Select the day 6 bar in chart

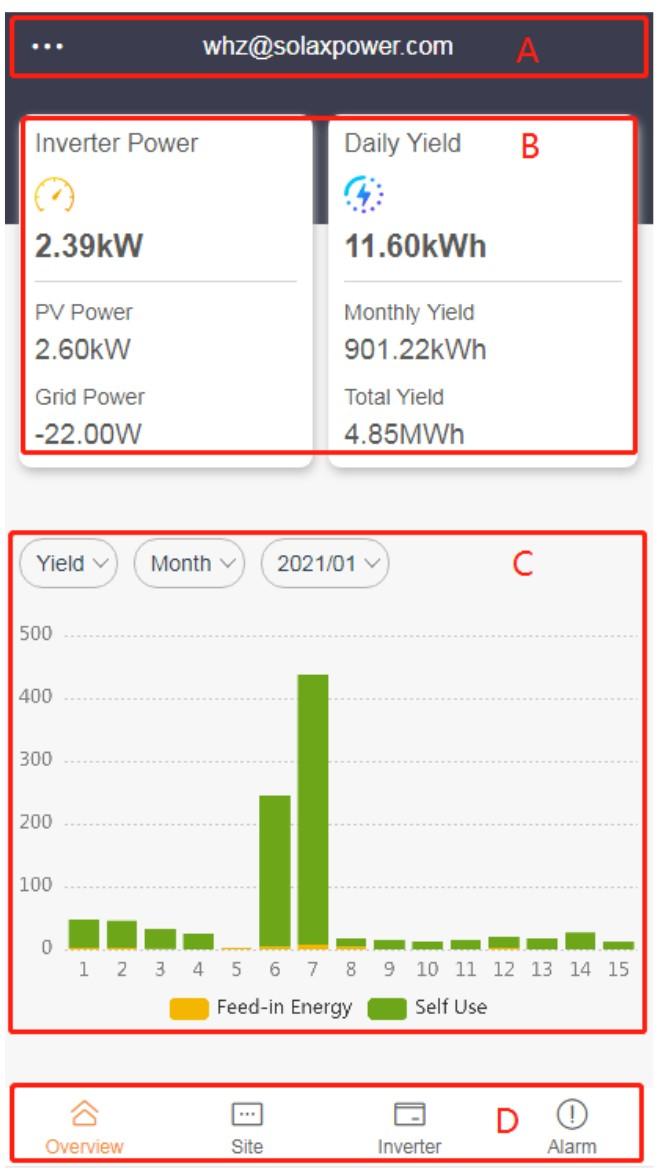tap(275, 872)
